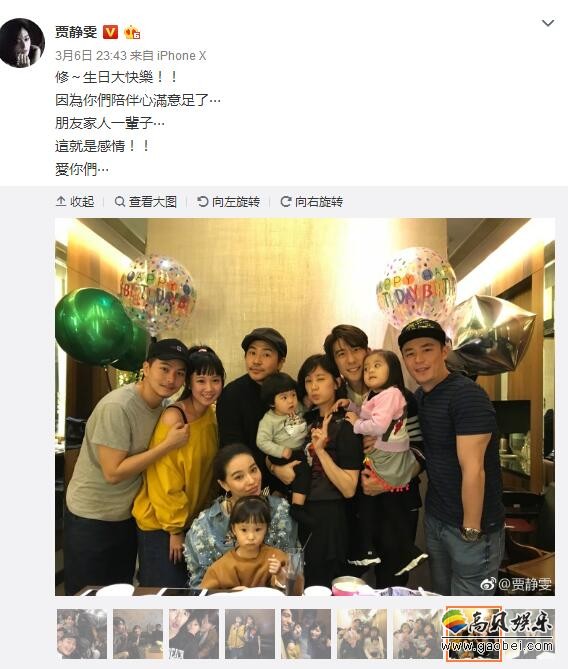Open the 3月6日 23:43 timestamp link
568x669 pixels.
(x=91, y=55)
